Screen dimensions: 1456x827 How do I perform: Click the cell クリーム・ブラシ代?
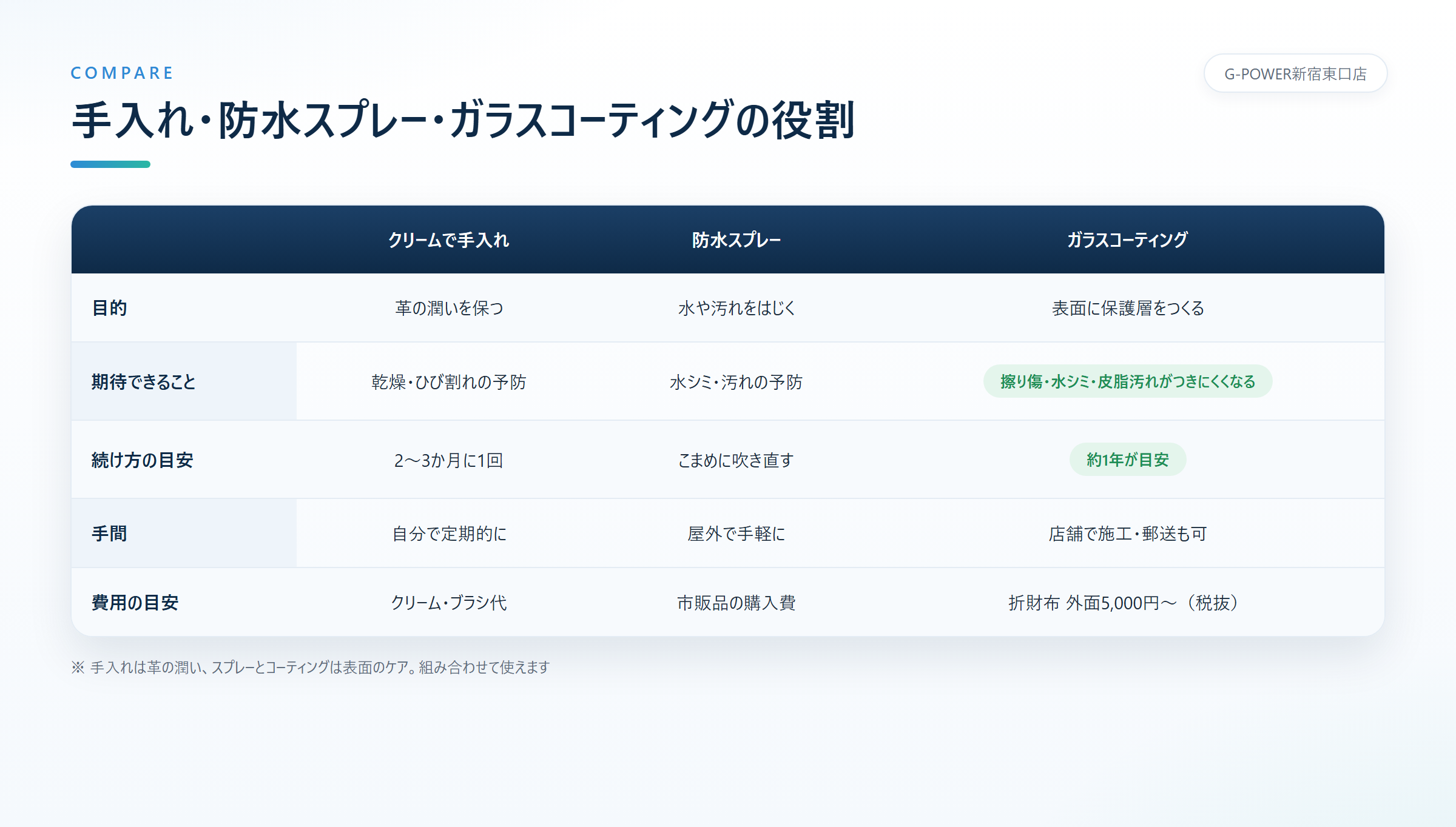point(449,603)
